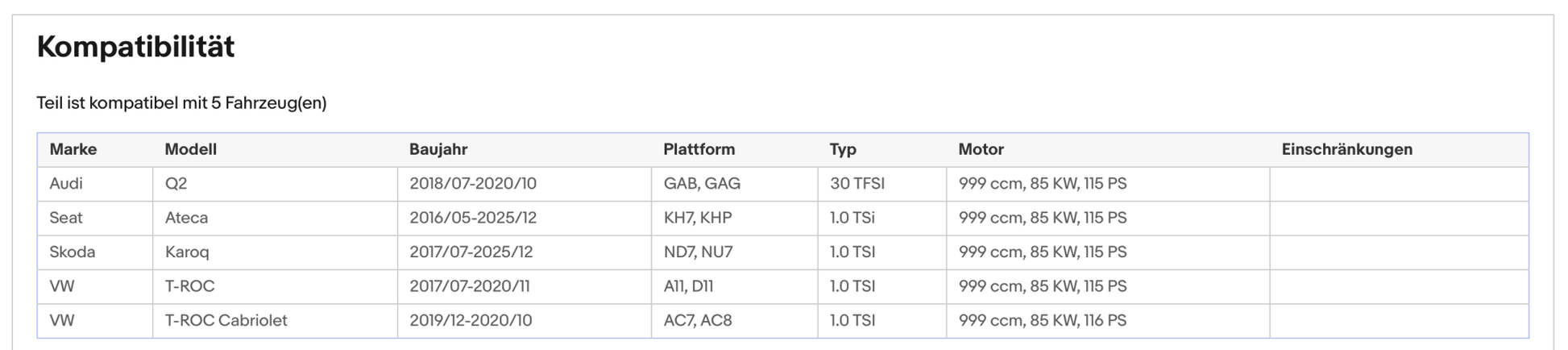The image size is (1568, 350).
Task: Select the Audi cell in the table
Action: 95,184
